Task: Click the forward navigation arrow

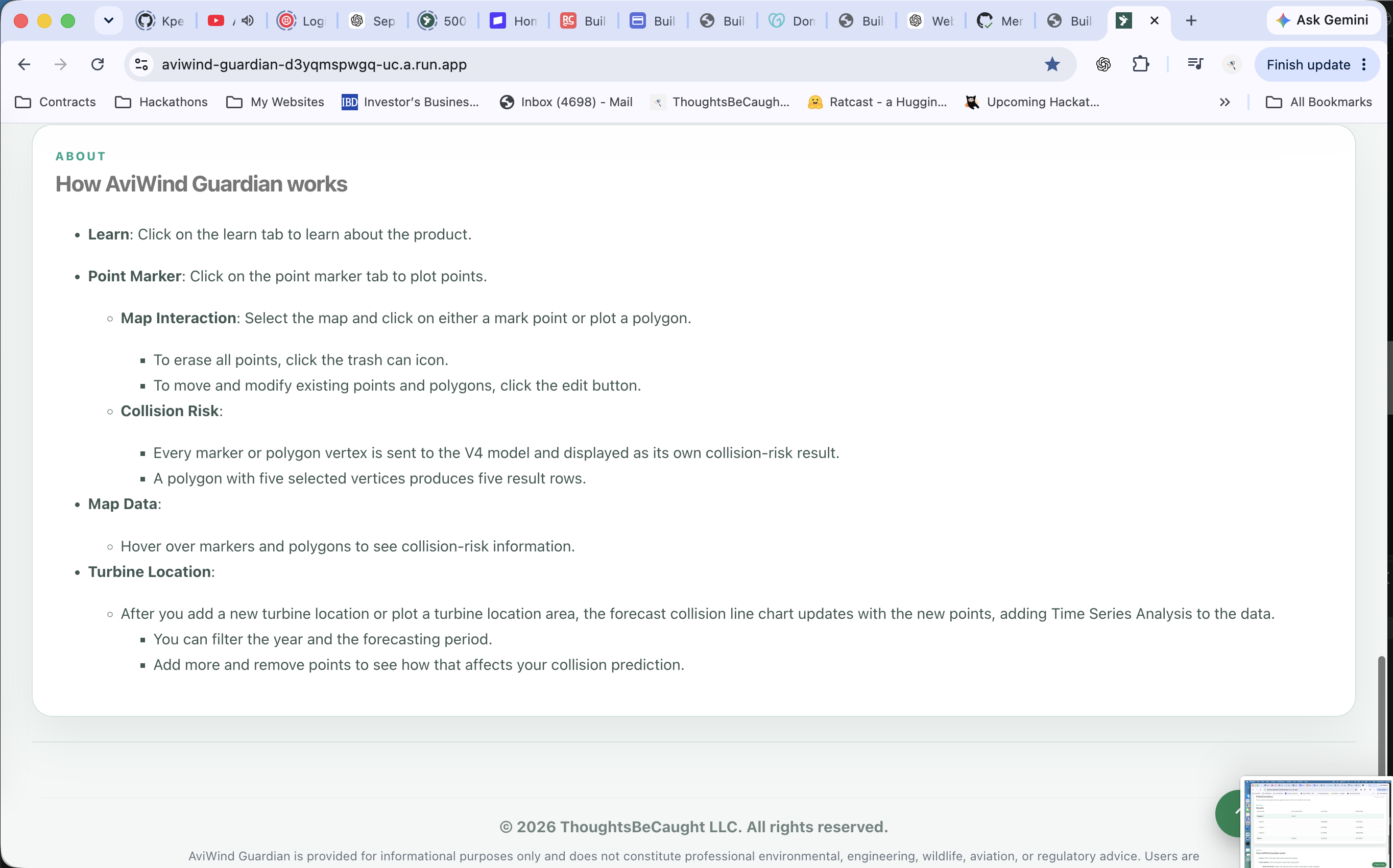Action: tap(60, 64)
